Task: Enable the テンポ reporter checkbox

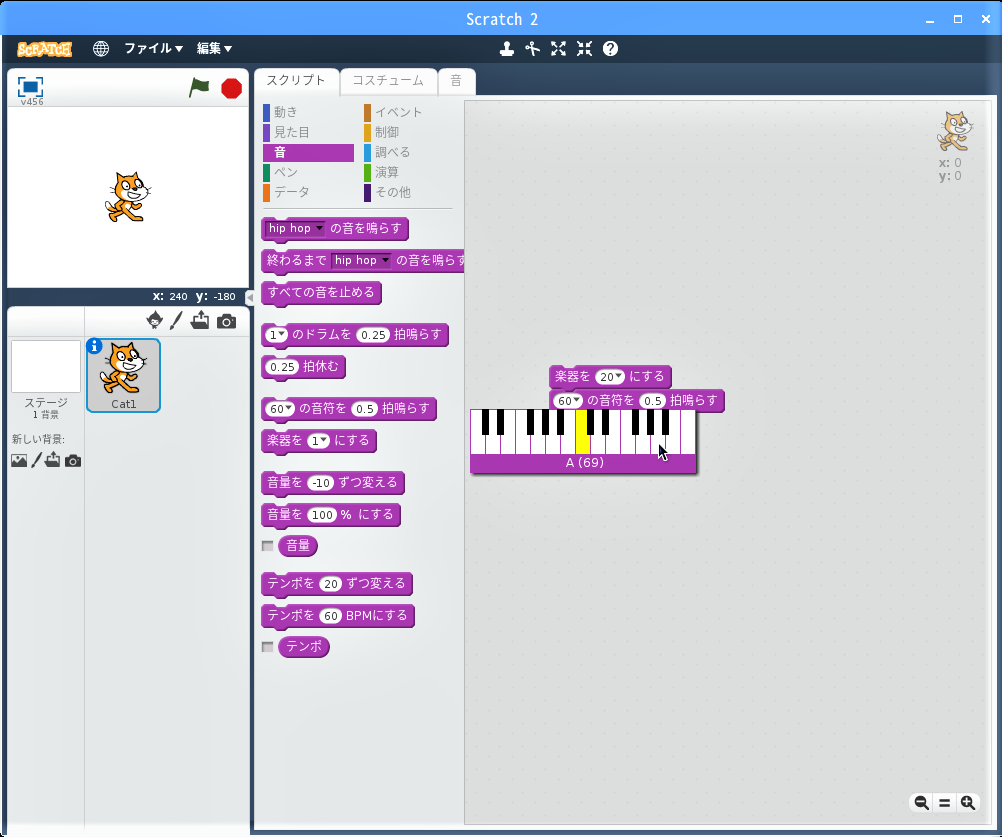Action: point(267,647)
